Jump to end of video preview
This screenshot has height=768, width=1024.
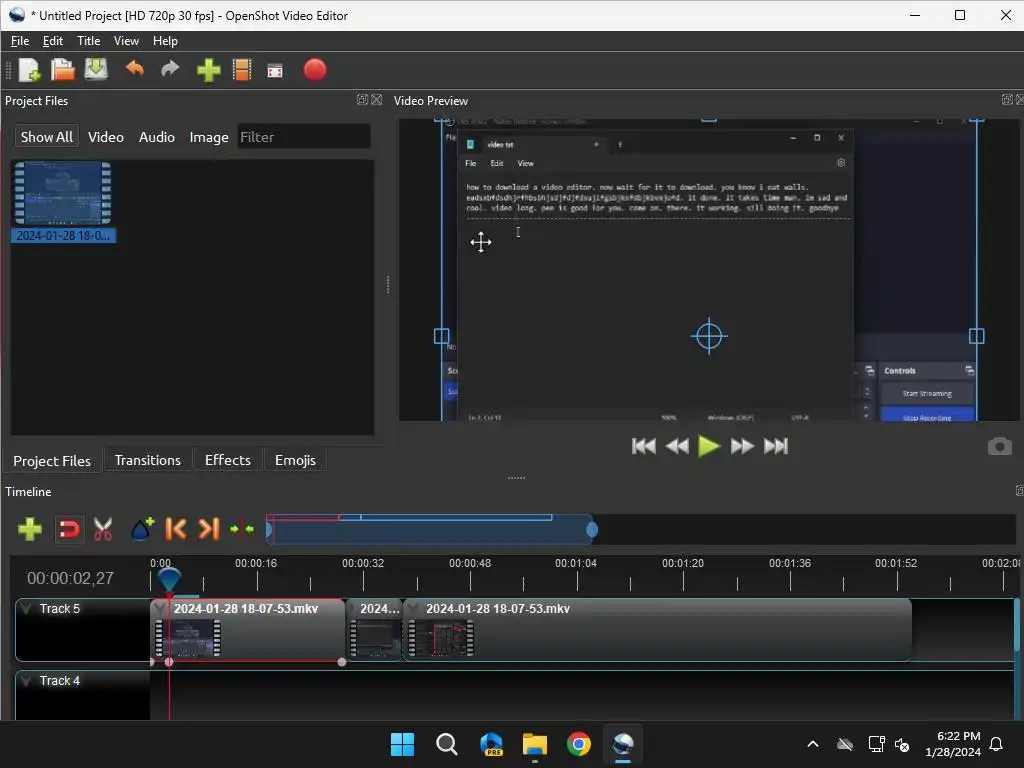[x=776, y=446]
